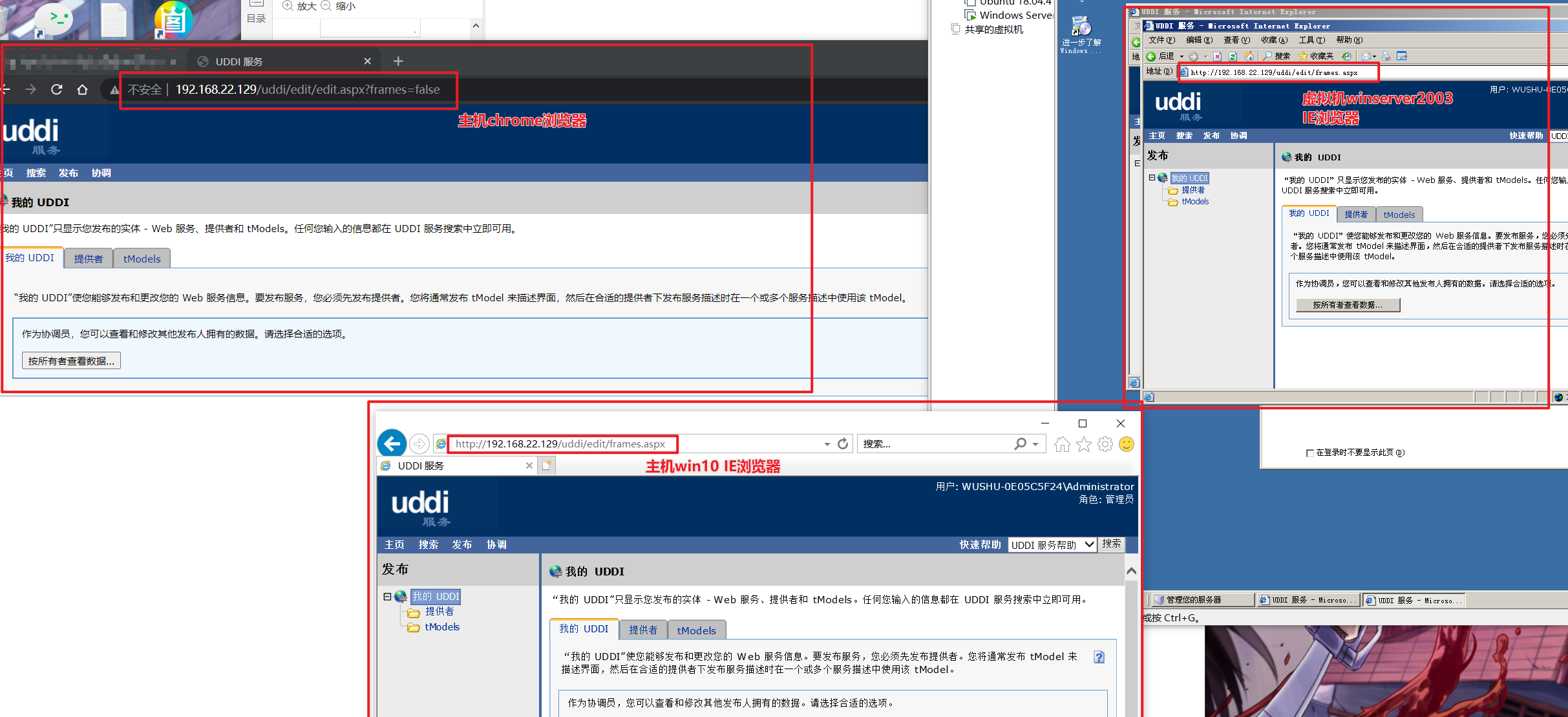Open the UDDI 服务帮助 dropdown list
Screen dimensions: 1568x717
1090,544
